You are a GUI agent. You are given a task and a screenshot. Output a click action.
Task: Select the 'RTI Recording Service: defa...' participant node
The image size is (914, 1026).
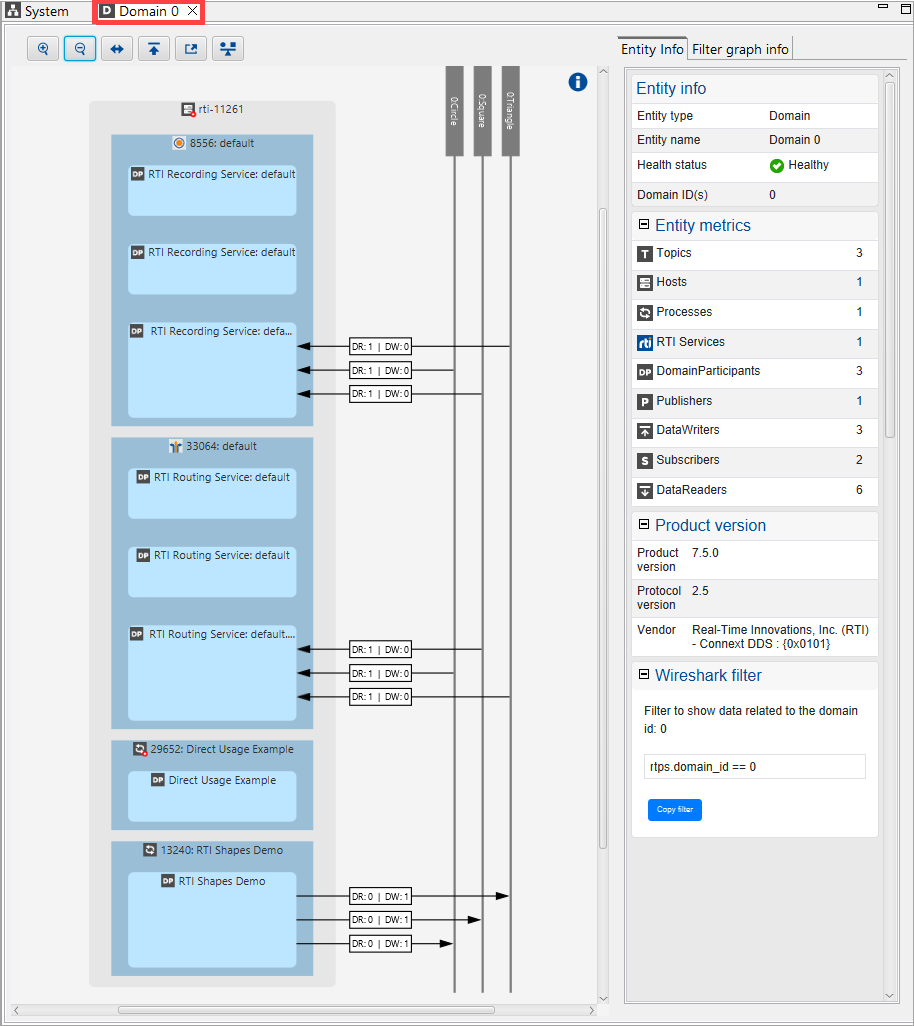click(212, 370)
